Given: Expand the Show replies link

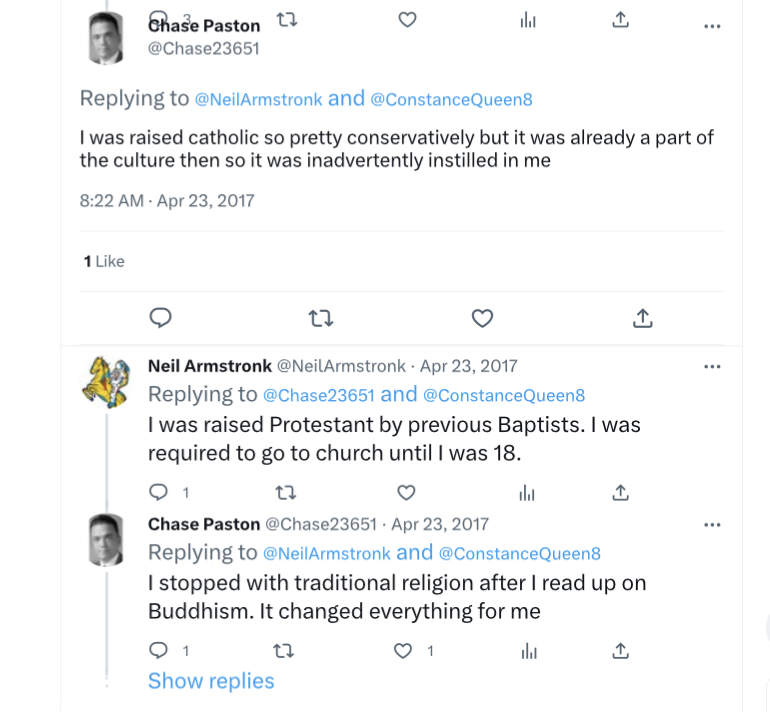Looking at the screenshot, I should click(x=211, y=681).
